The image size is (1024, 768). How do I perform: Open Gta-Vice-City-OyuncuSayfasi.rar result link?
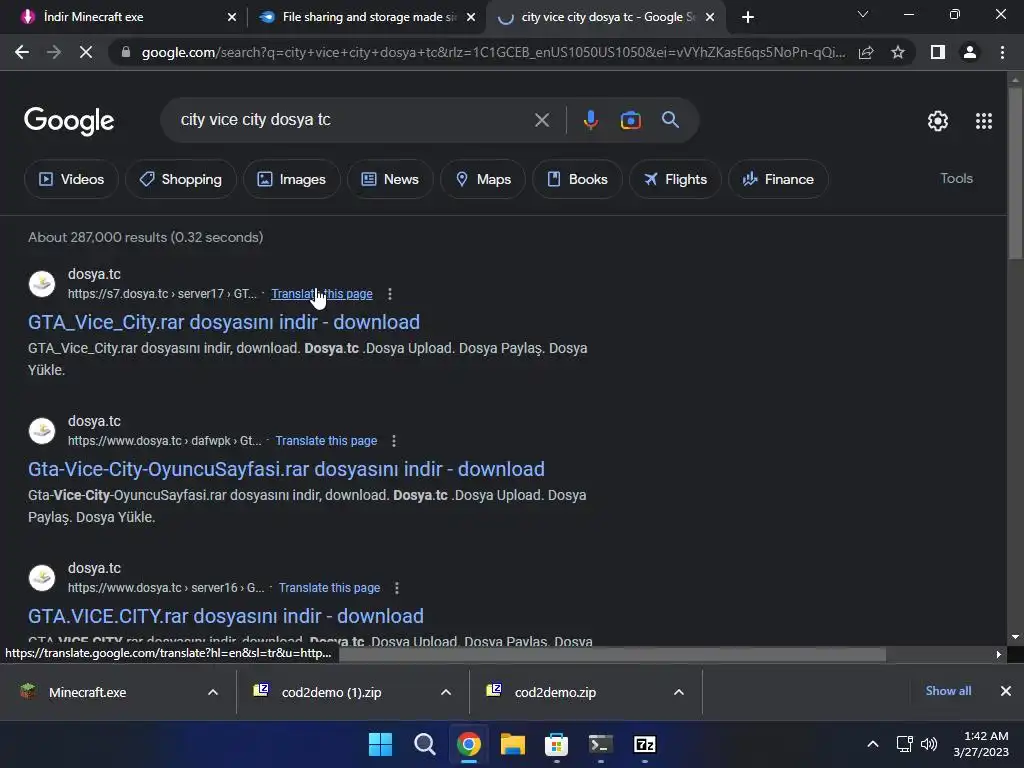[286, 469]
